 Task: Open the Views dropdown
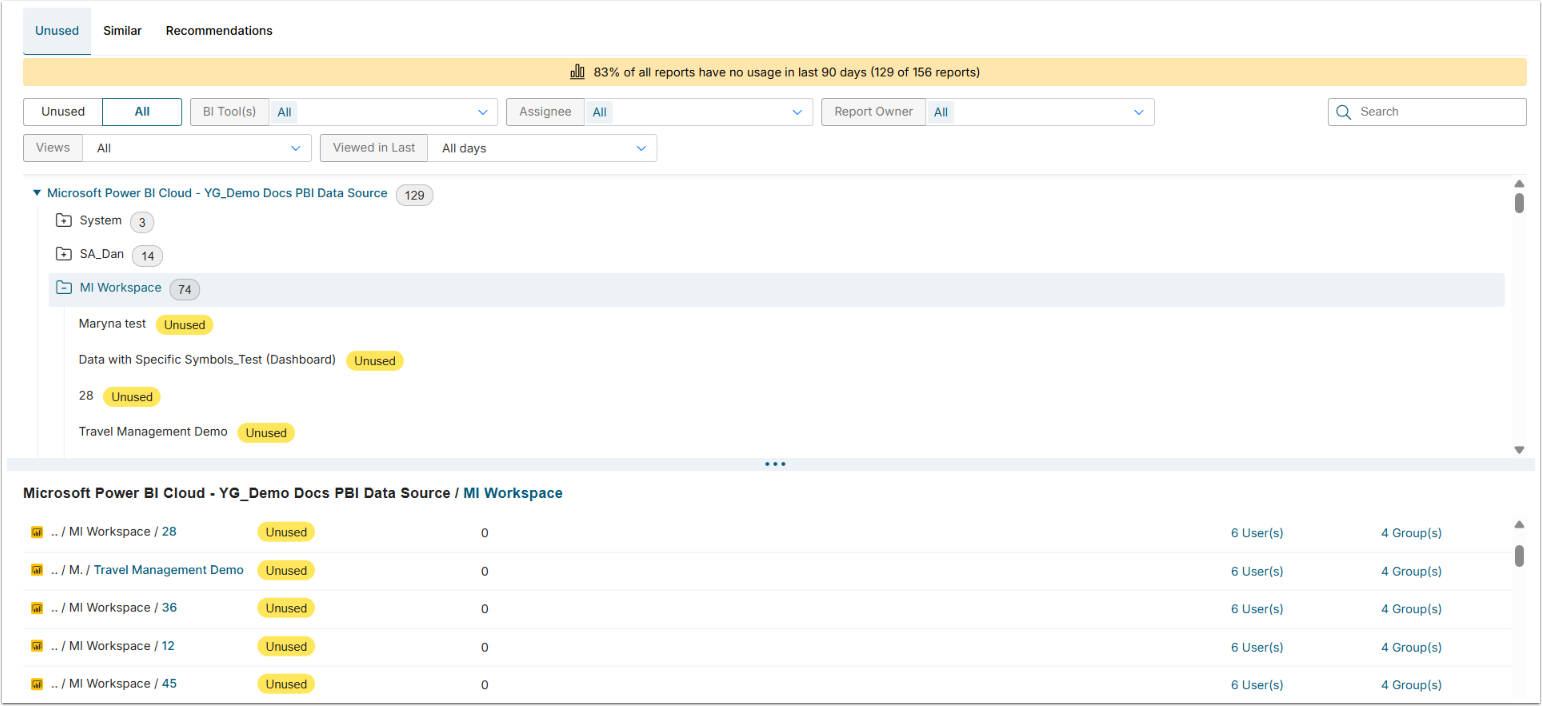pos(167,148)
